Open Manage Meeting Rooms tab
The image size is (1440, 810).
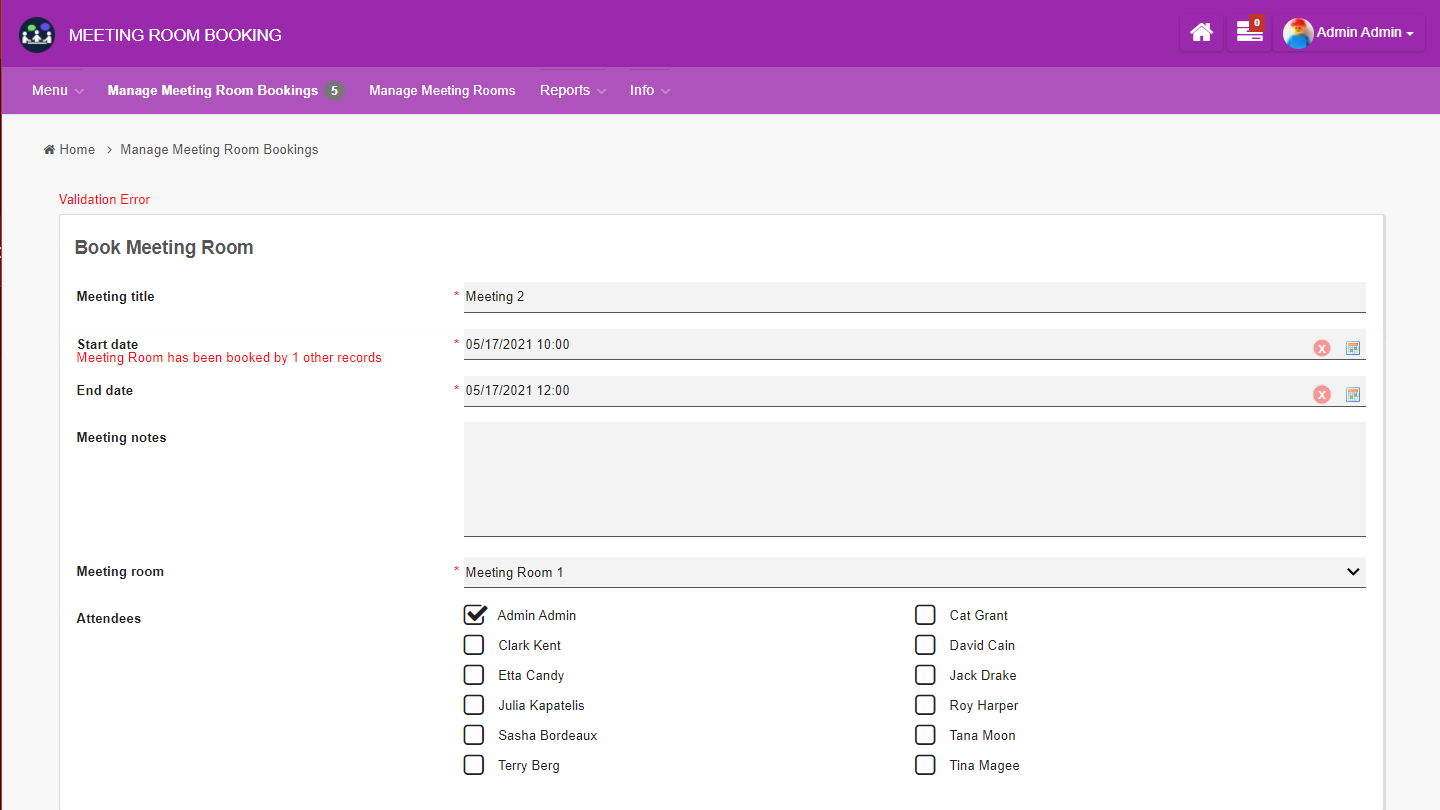coord(442,91)
